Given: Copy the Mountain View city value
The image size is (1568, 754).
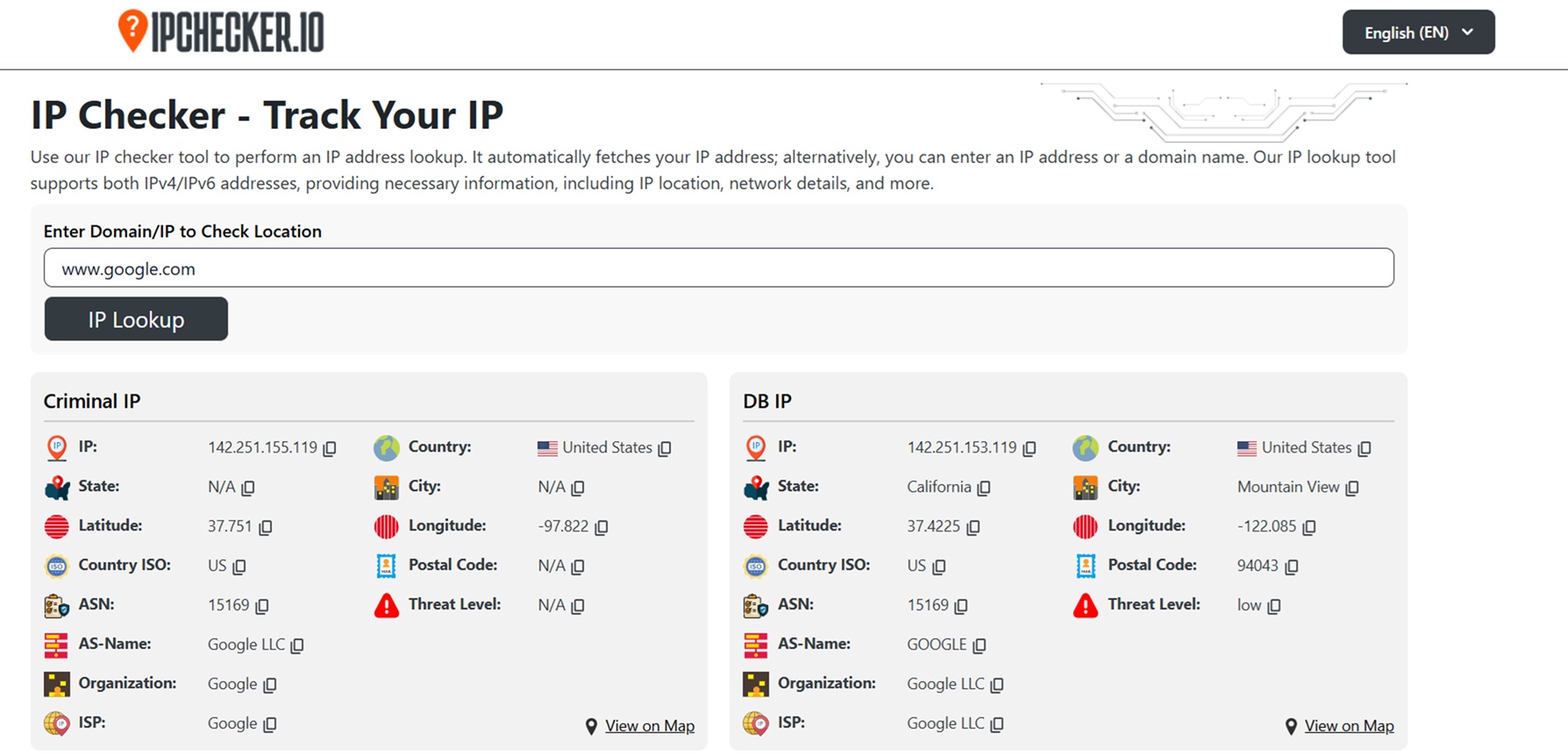Looking at the screenshot, I should [x=1352, y=488].
